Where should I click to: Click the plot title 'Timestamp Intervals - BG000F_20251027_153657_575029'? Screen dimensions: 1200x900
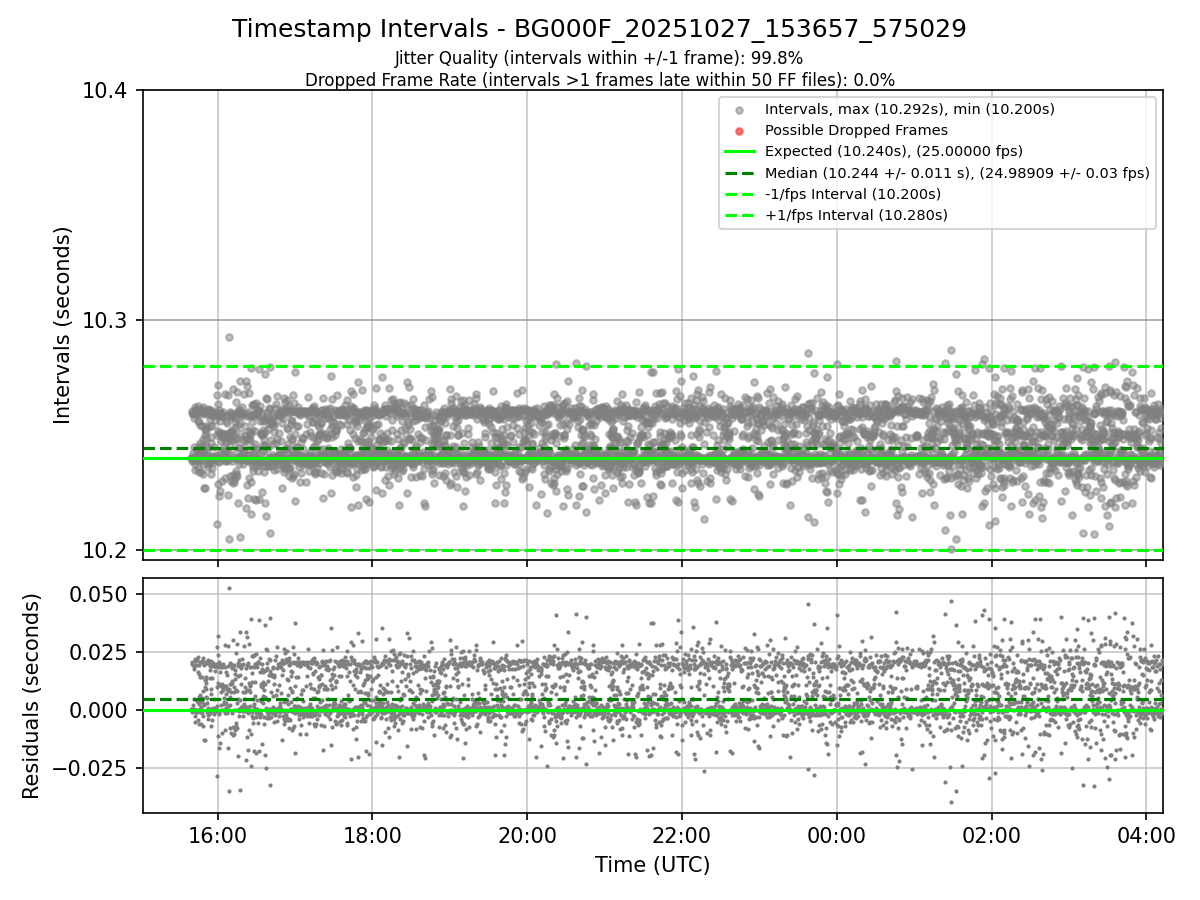click(599, 29)
